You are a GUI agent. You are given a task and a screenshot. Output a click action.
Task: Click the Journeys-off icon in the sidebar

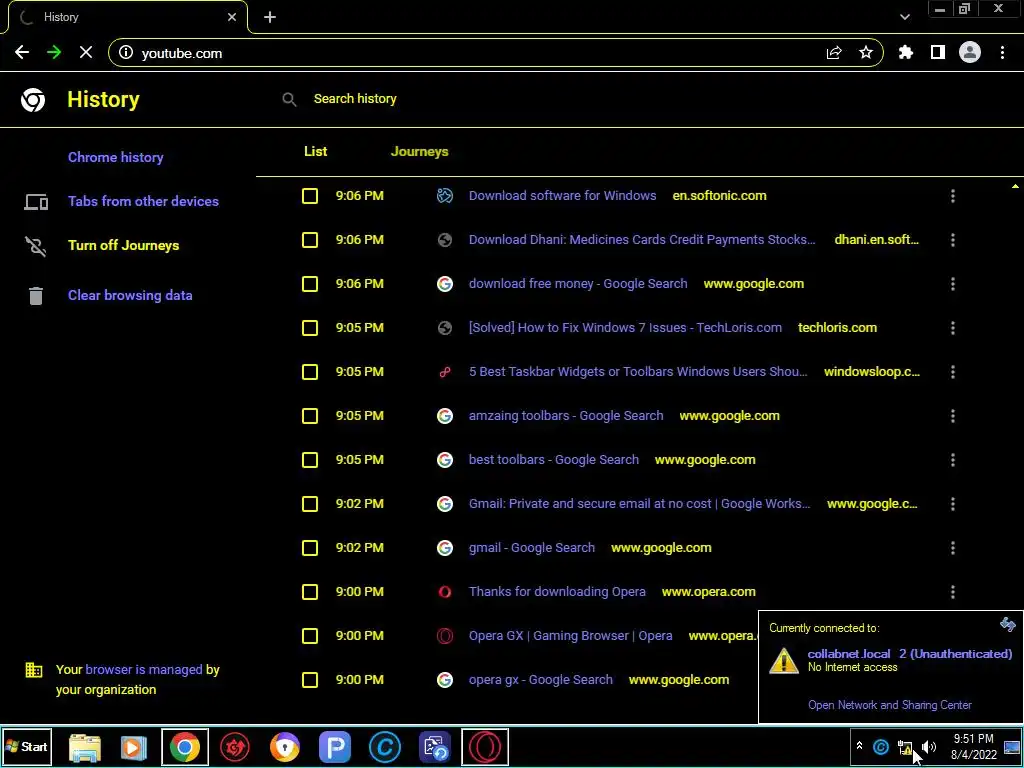coord(36,246)
